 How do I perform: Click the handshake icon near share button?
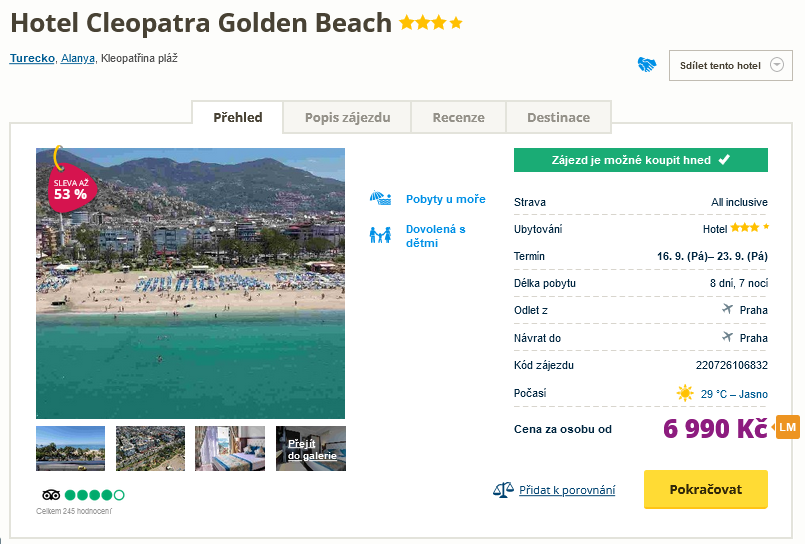pyautogui.click(x=647, y=65)
